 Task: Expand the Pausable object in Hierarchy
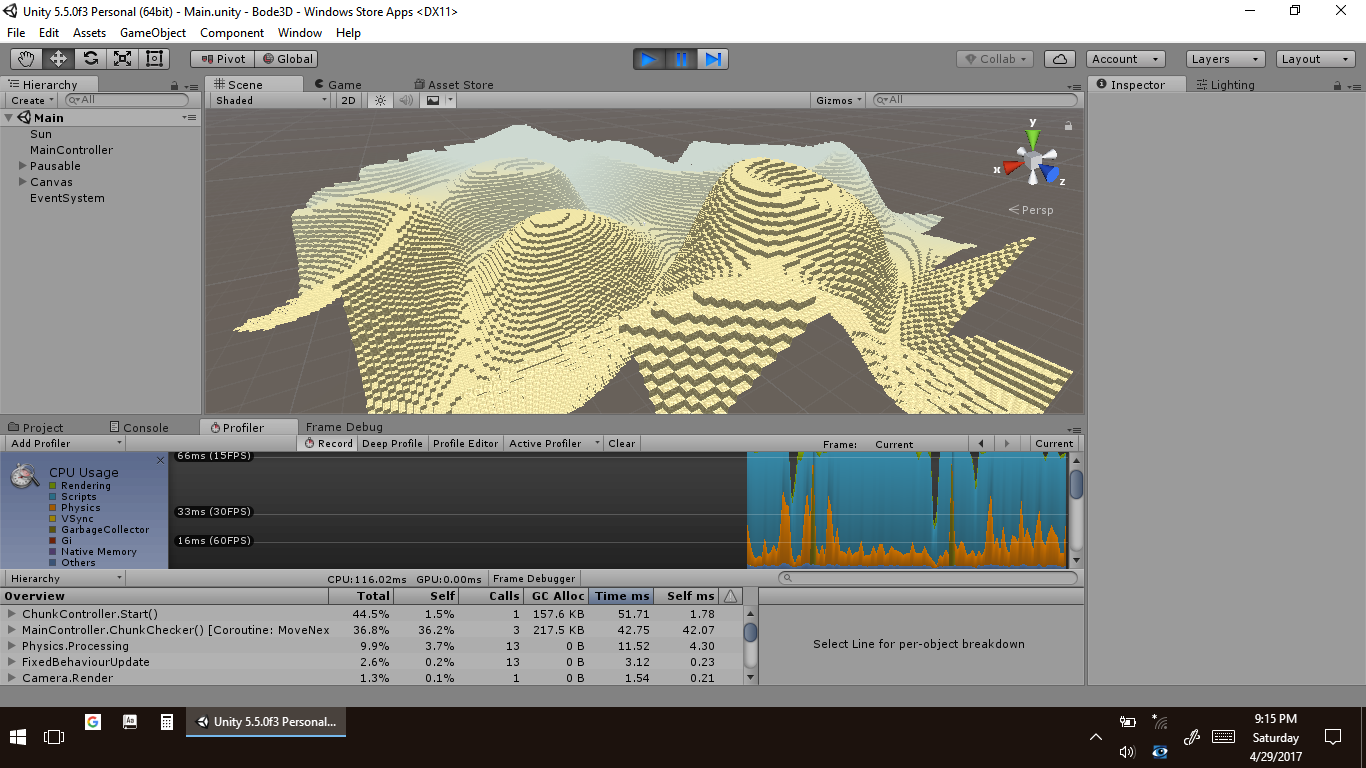point(23,166)
